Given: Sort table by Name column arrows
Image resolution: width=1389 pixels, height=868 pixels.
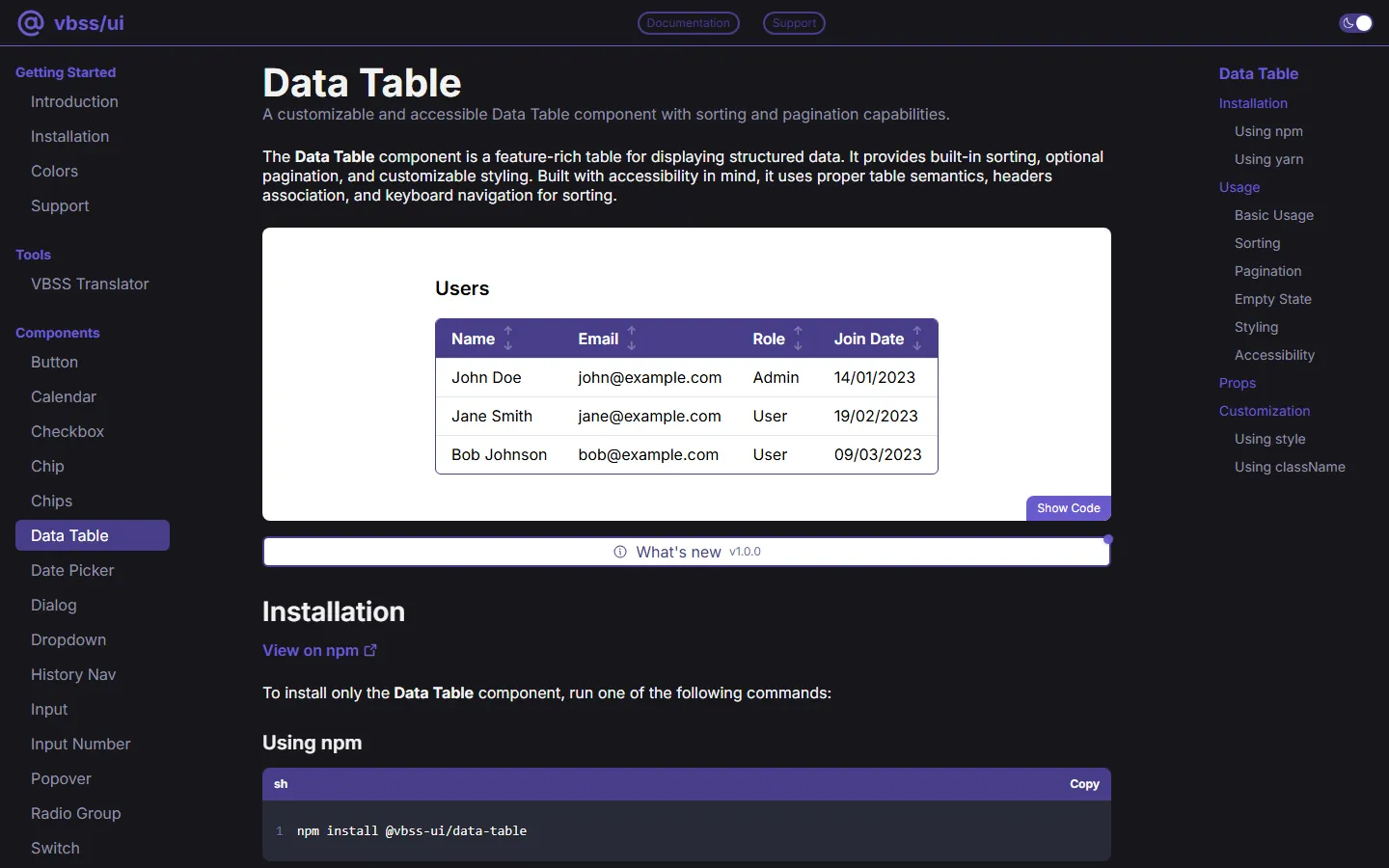Looking at the screenshot, I should click(508, 339).
